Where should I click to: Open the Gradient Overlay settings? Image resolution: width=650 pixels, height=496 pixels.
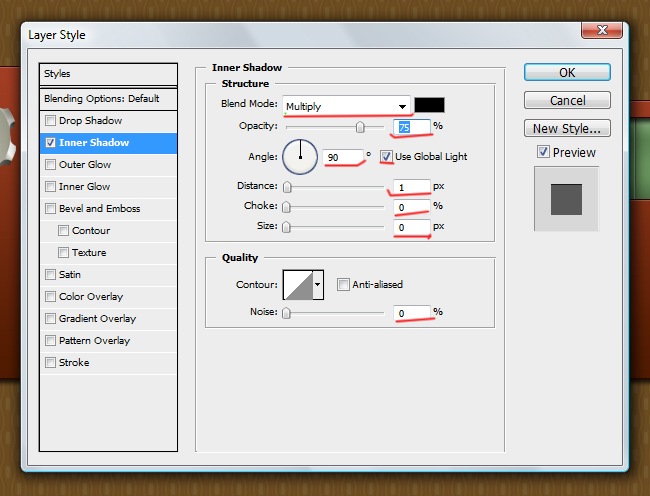(97, 319)
